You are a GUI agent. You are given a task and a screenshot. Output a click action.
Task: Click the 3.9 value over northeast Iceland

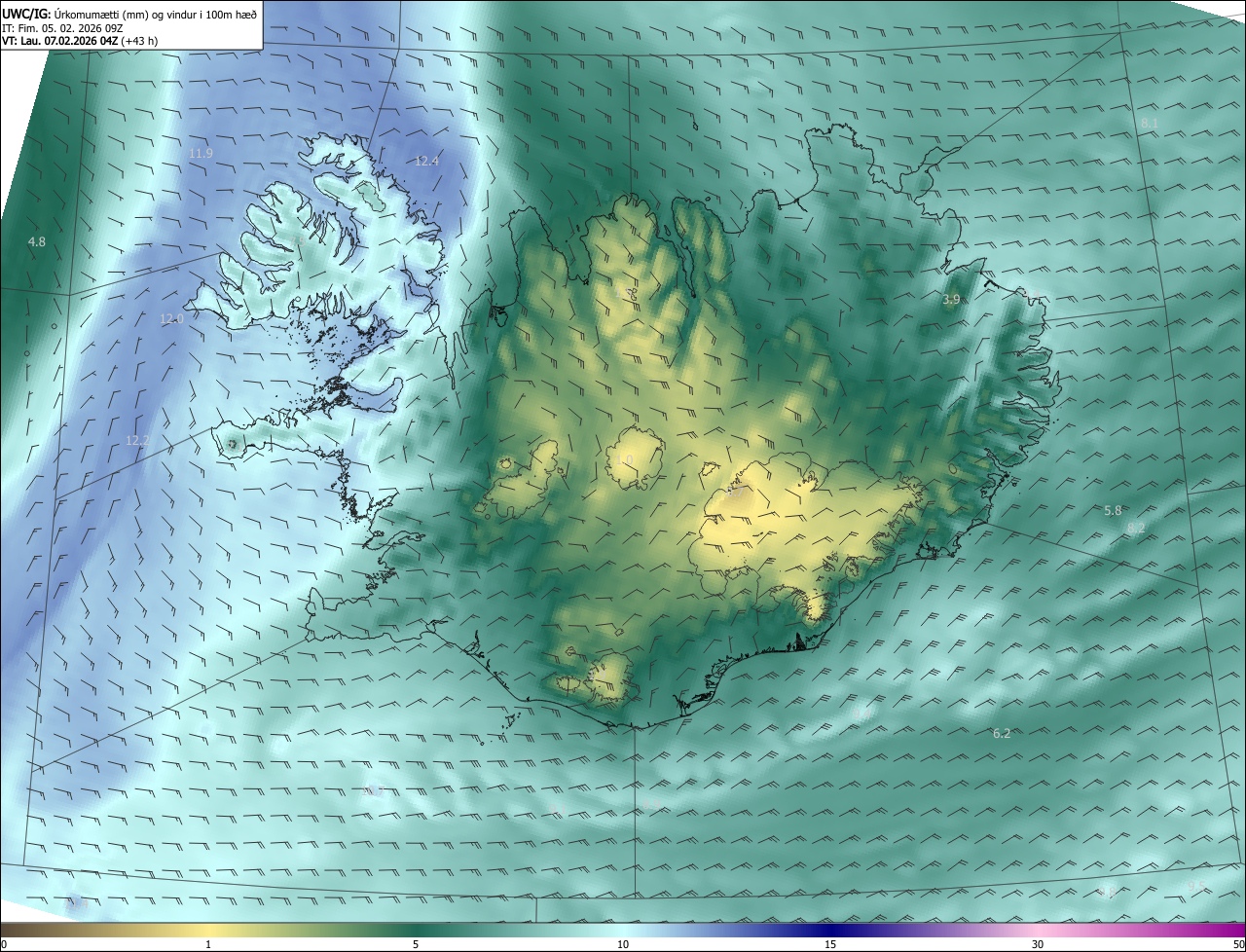coord(951,300)
